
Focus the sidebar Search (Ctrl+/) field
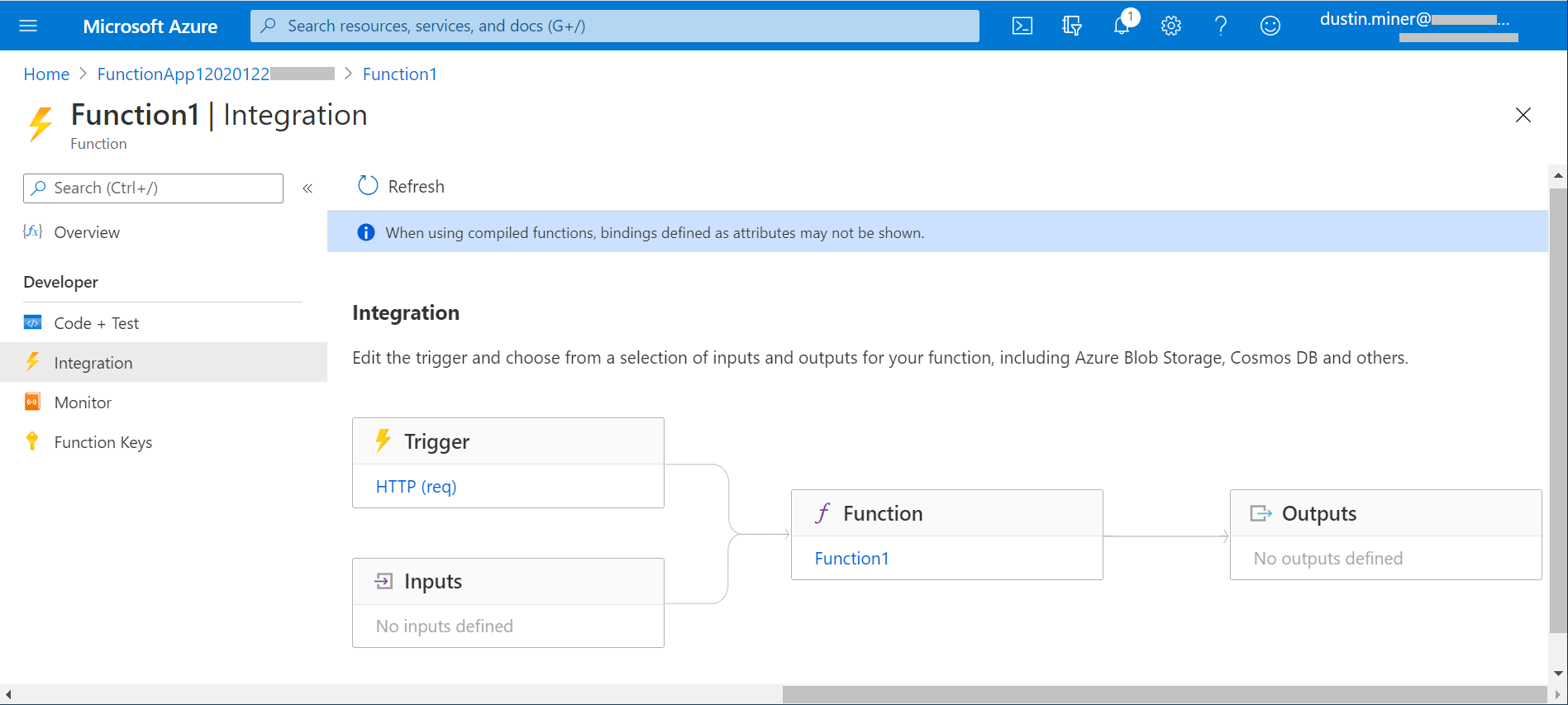click(153, 188)
